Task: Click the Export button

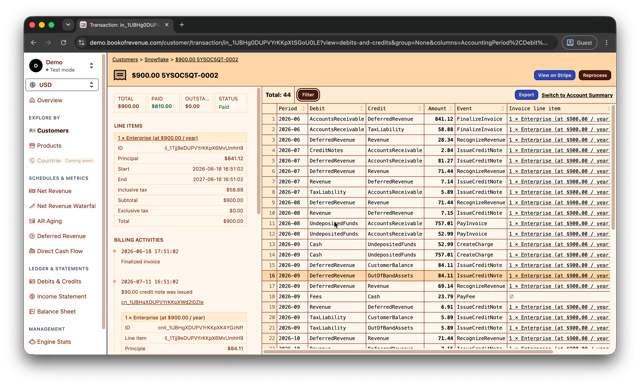Action: tap(526, 95)
